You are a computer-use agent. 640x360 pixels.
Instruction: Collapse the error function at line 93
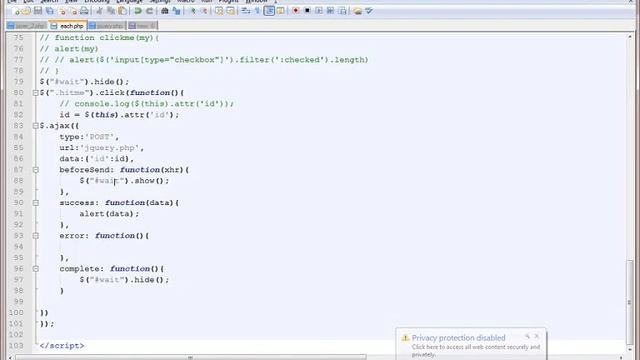point(36,236)
